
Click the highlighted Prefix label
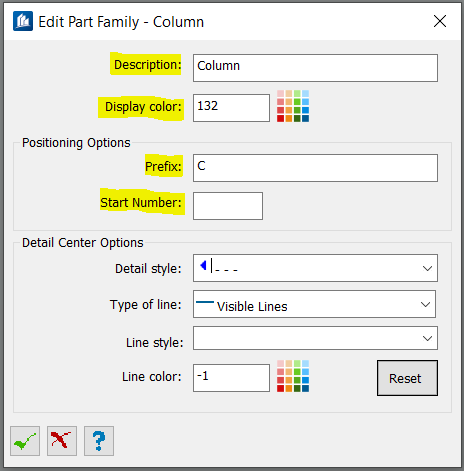tap(163, 166)
